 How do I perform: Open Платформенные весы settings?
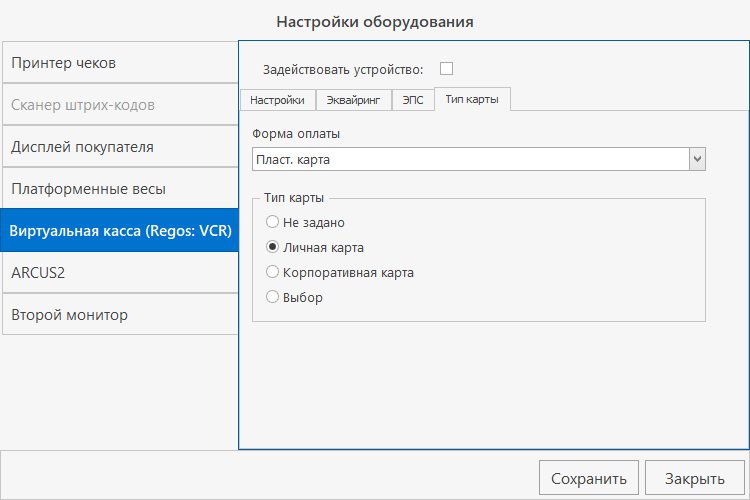click(x=118, y=189)
